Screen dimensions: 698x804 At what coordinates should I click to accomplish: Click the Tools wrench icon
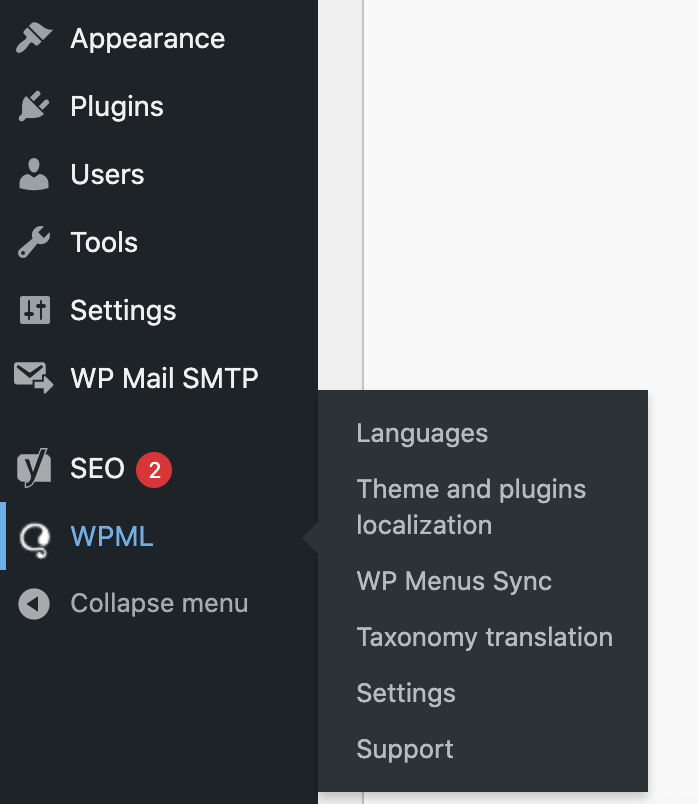(34, 243)
